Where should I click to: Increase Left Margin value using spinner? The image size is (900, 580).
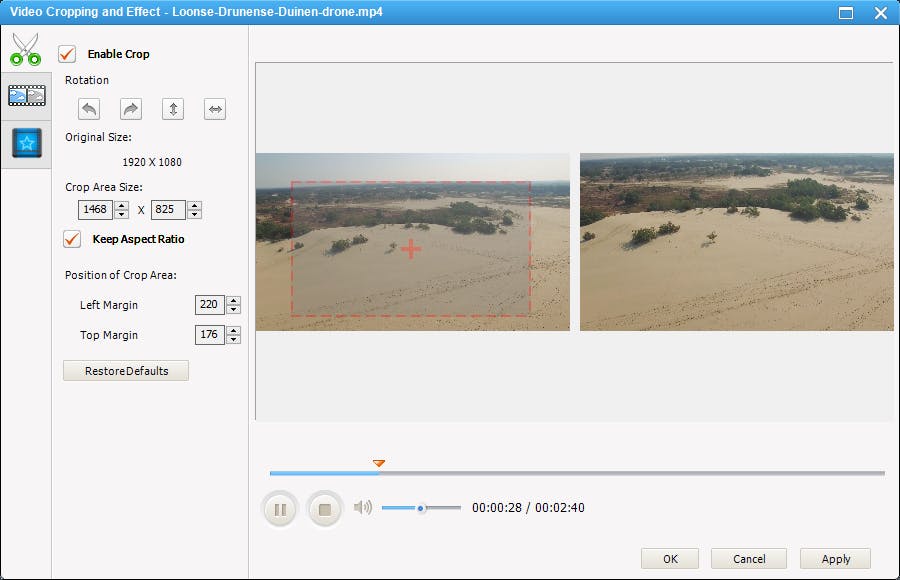tap(234, 301)
